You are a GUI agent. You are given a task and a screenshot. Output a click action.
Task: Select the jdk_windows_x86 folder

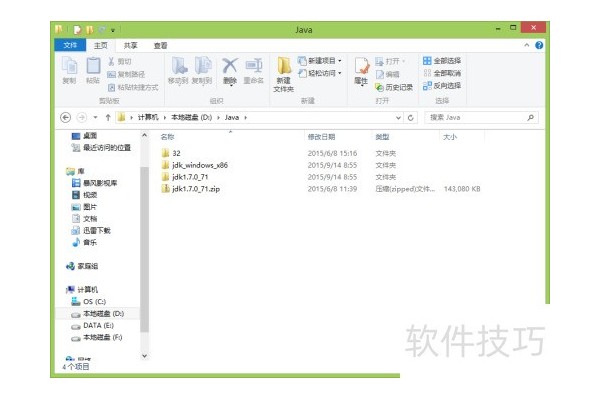pyautogui.click(x=194, y=165)
